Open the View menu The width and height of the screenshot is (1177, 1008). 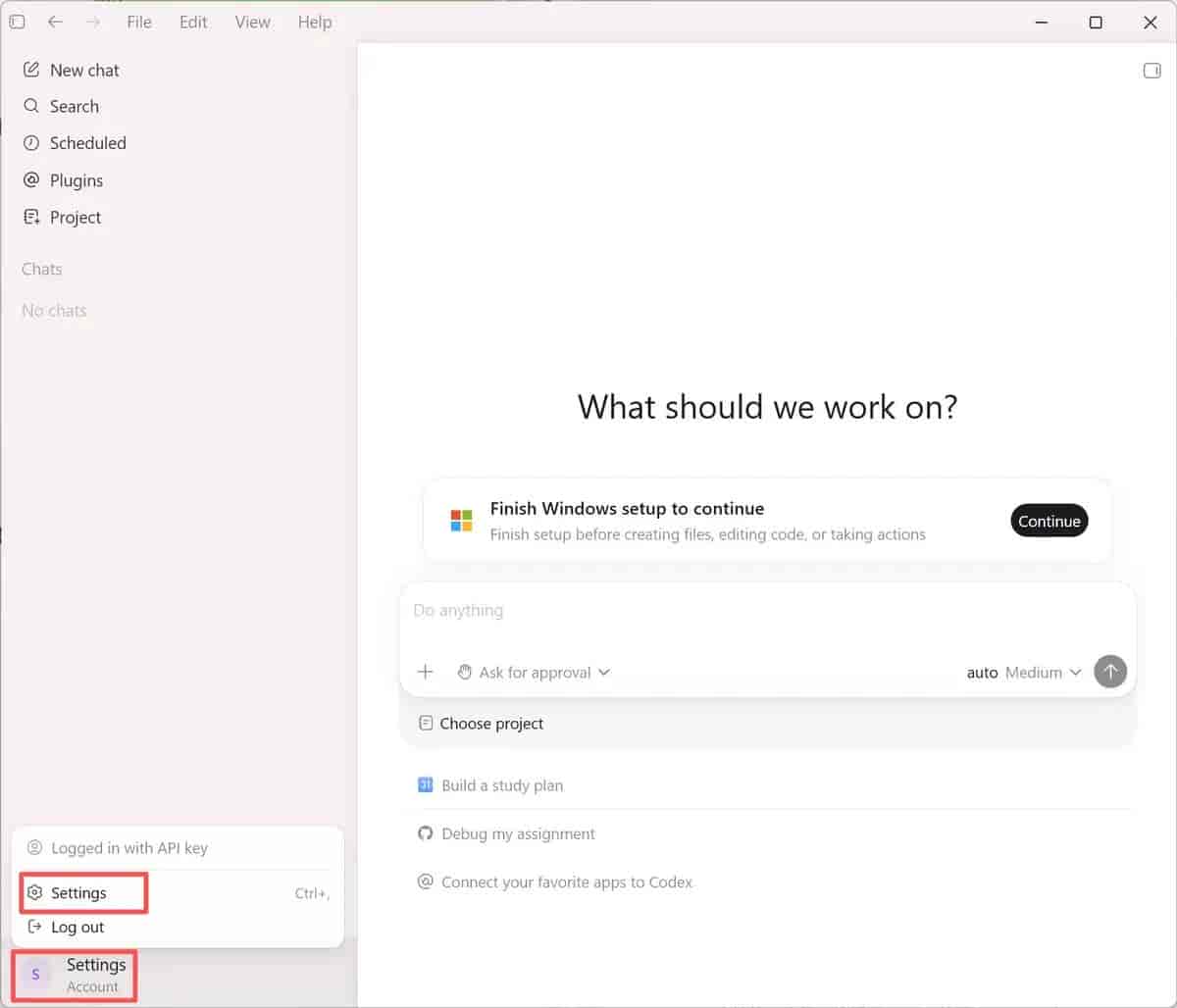252,22
